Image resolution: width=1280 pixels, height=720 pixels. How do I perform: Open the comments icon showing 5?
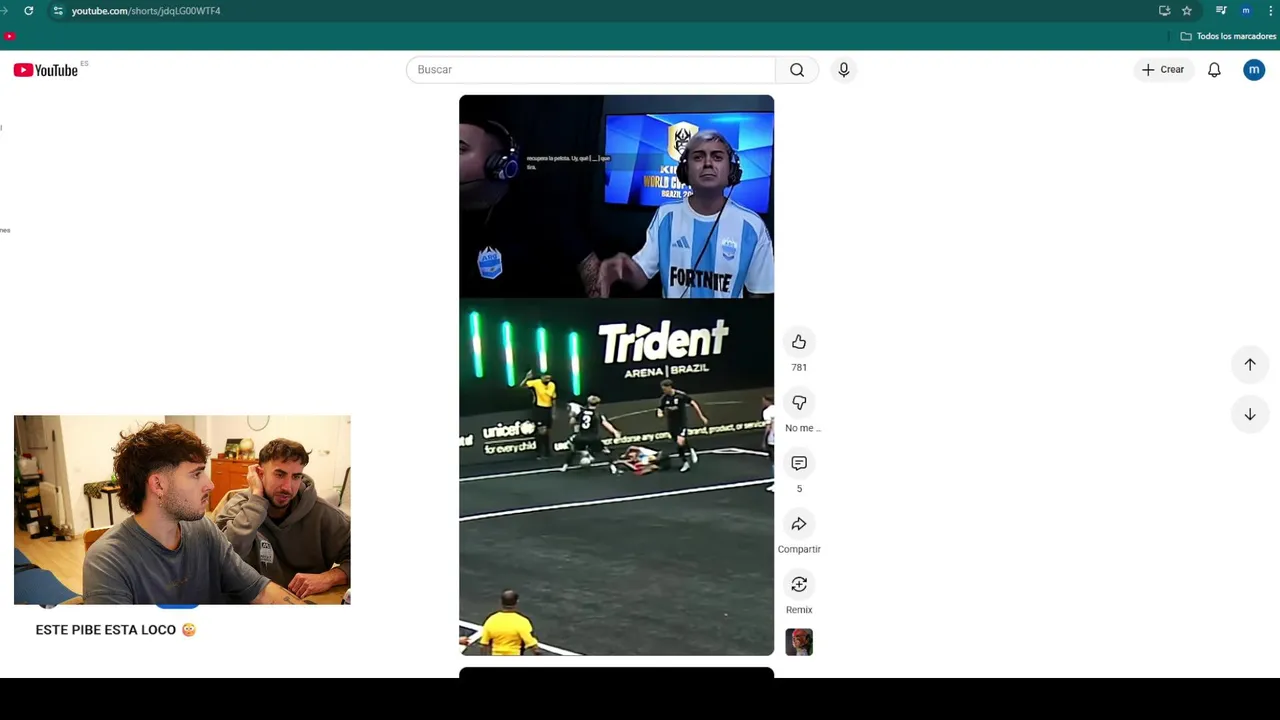point(799,463)
